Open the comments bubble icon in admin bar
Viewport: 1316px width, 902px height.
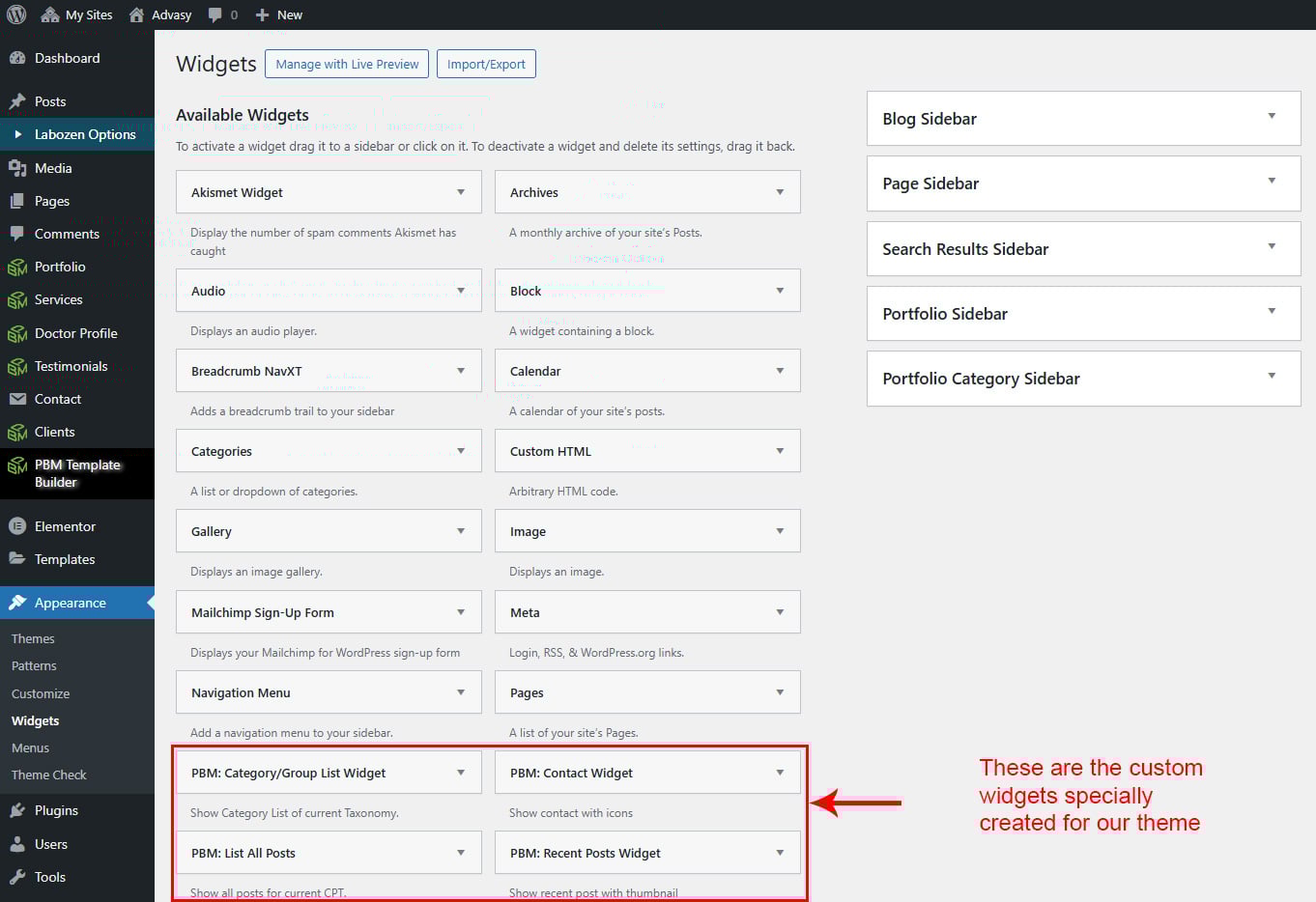click(x=215, y=14)
